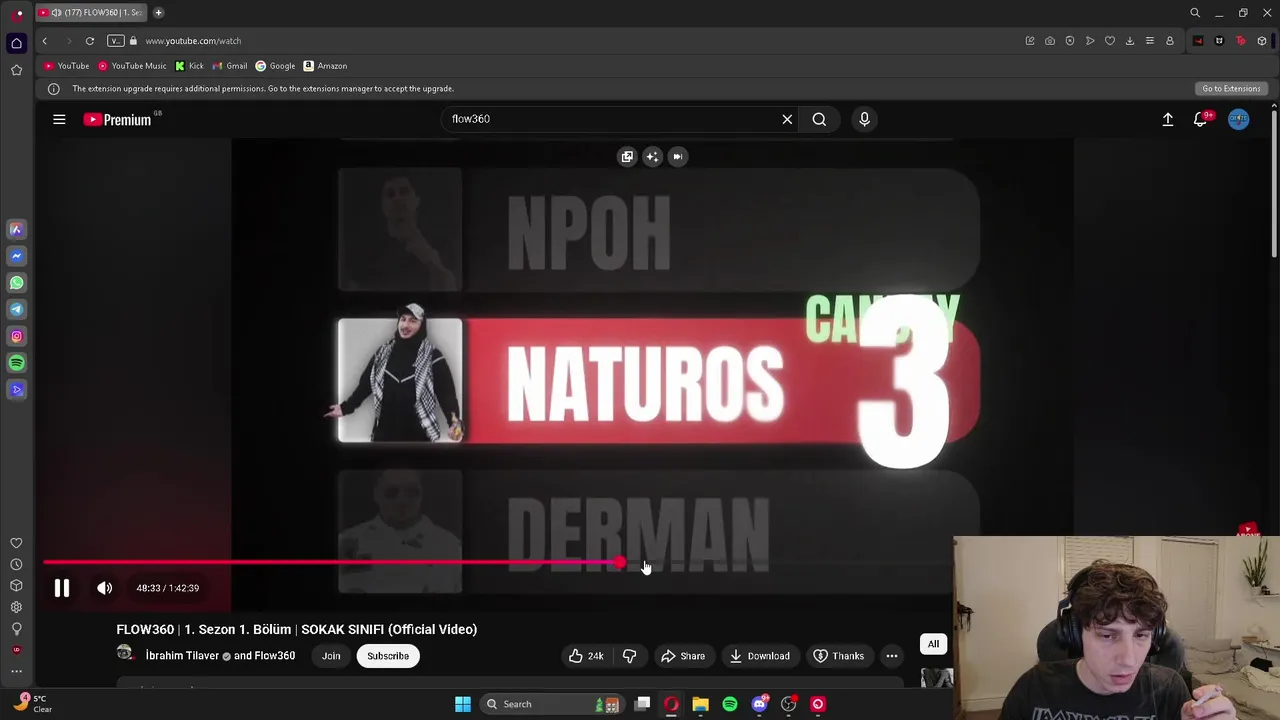Dislike the video
This screenshot has height=720, width=1280.
pyautogui.click(x=629, y=656)
